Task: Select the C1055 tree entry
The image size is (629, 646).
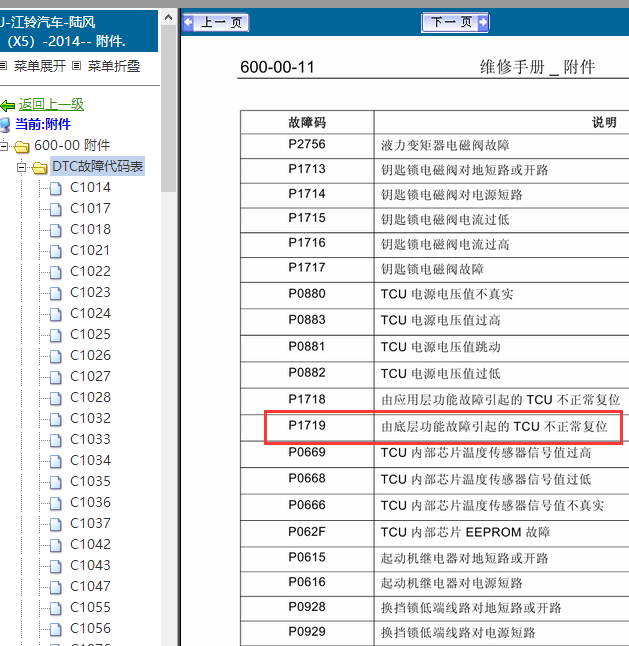Action: point(90,607)
